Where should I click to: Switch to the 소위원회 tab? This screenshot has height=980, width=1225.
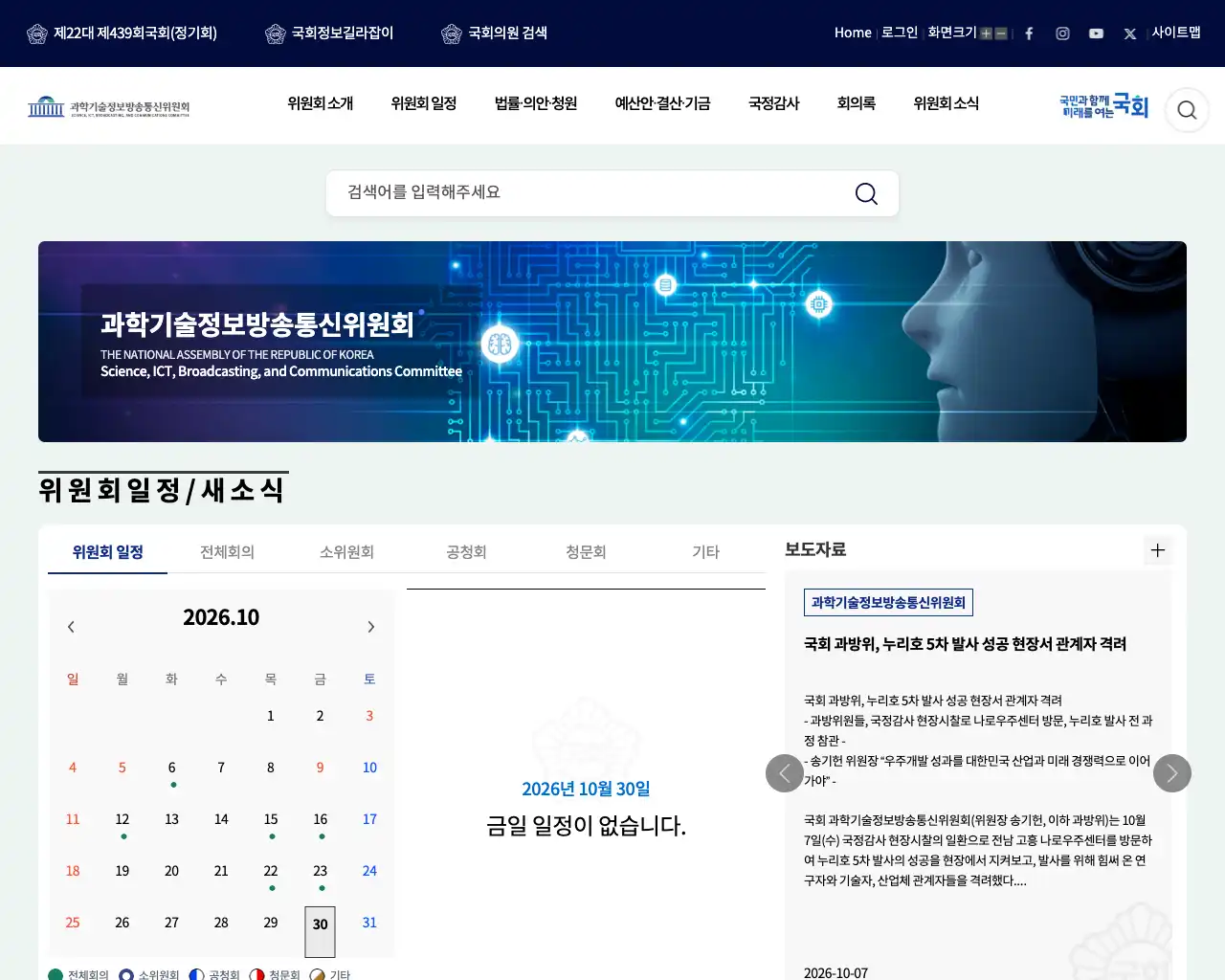click(347, 552)
